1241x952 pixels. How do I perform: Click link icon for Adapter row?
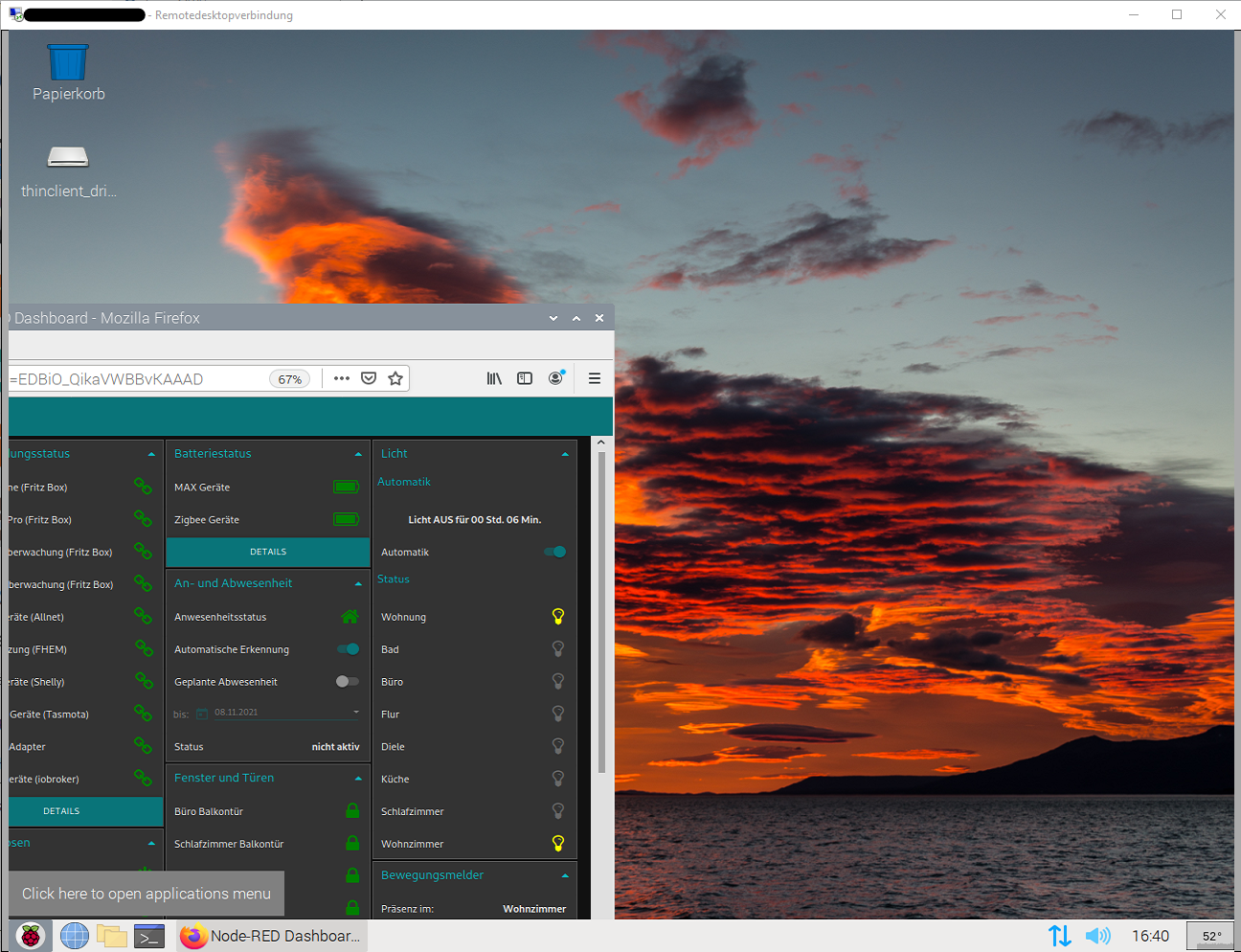click(143, 746)
